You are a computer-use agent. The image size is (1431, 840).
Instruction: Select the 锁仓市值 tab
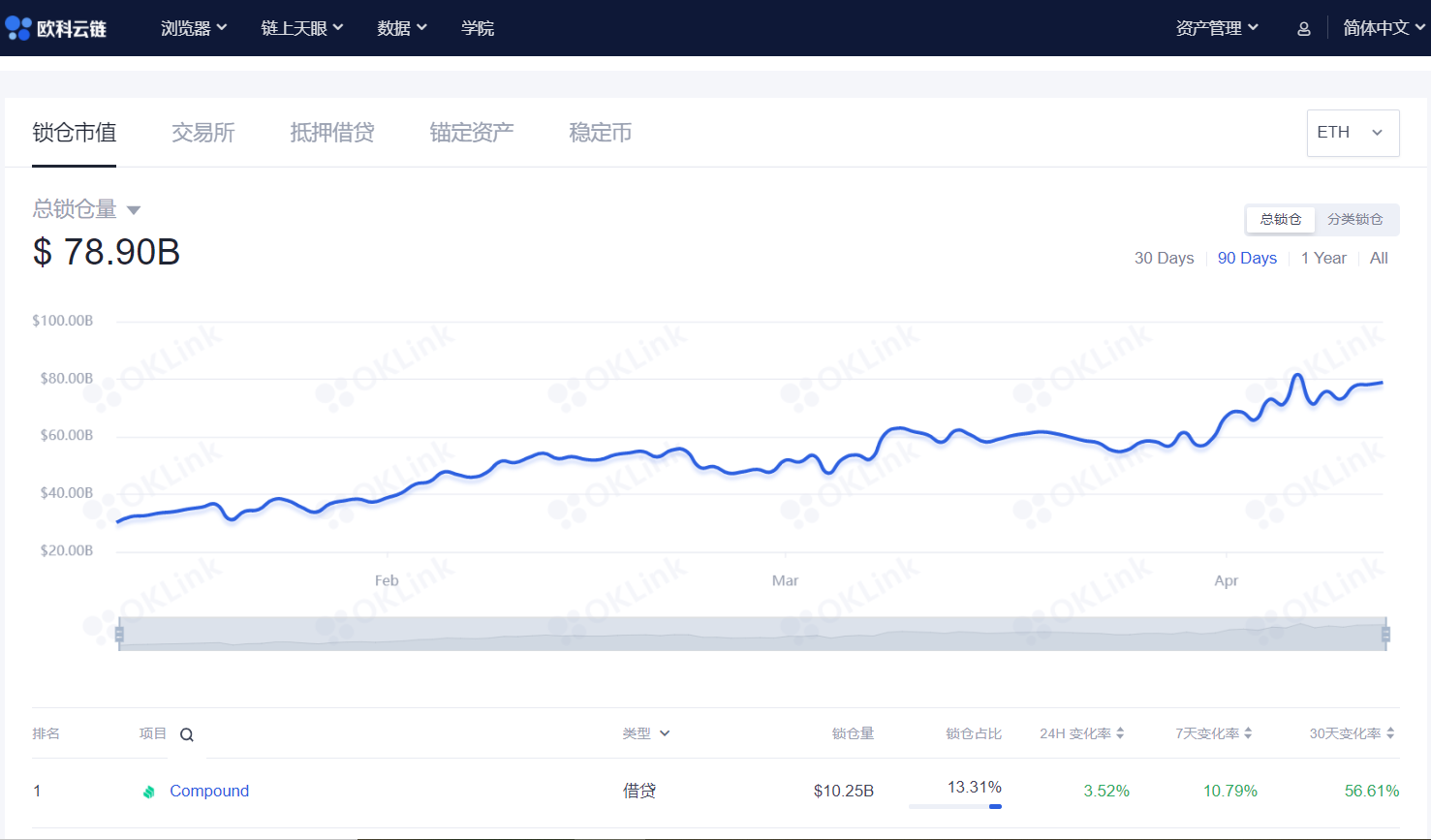coord(75,133)
